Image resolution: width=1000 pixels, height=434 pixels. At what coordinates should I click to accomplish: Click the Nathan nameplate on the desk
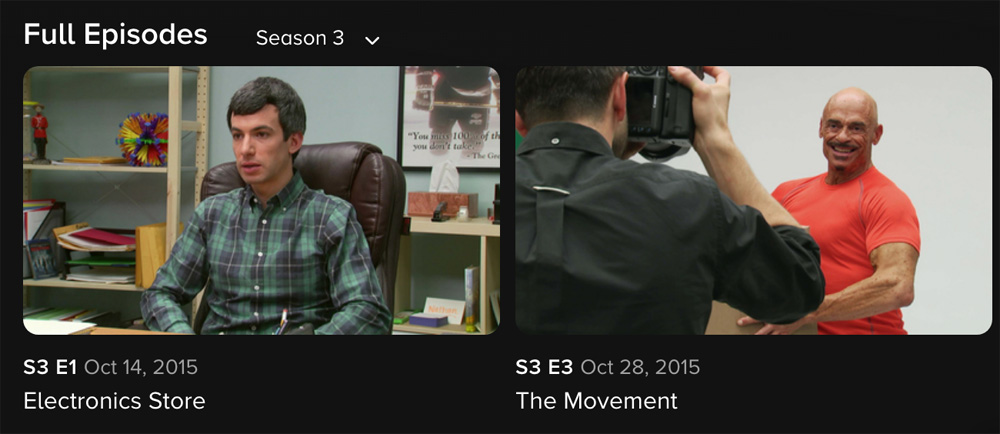(443, 311)
